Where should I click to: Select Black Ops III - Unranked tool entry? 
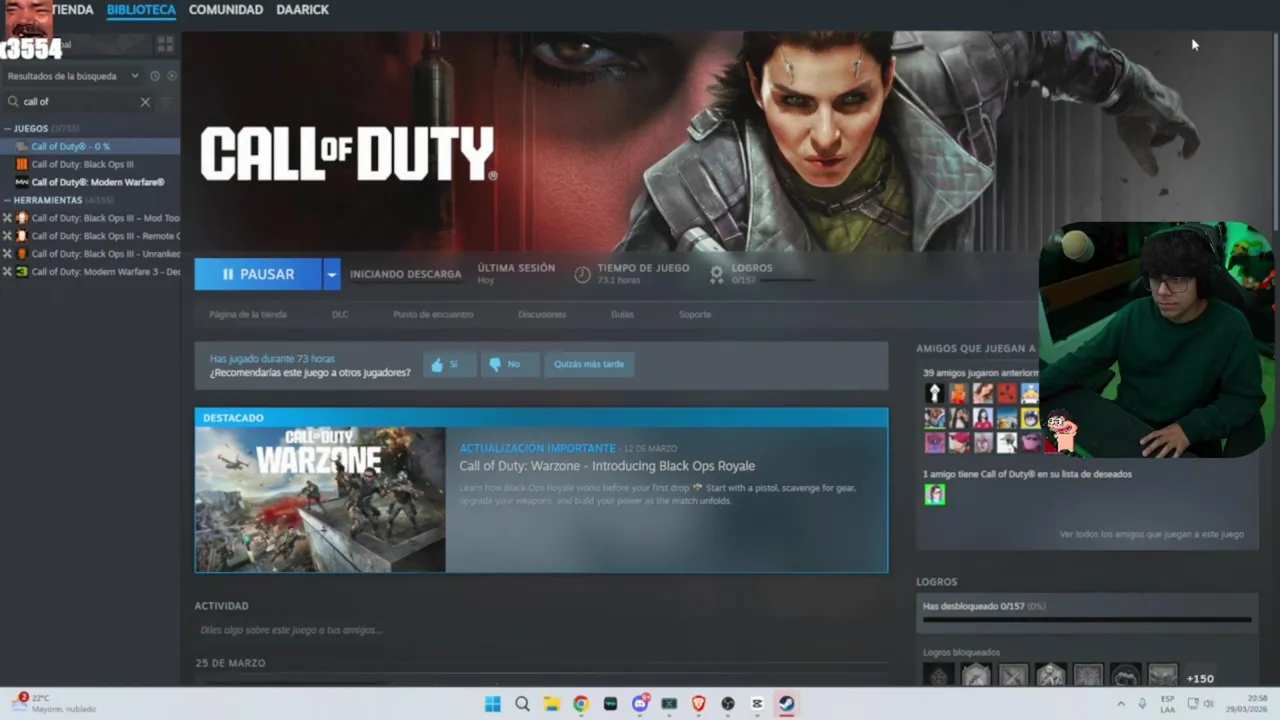(x=90, y=254)
